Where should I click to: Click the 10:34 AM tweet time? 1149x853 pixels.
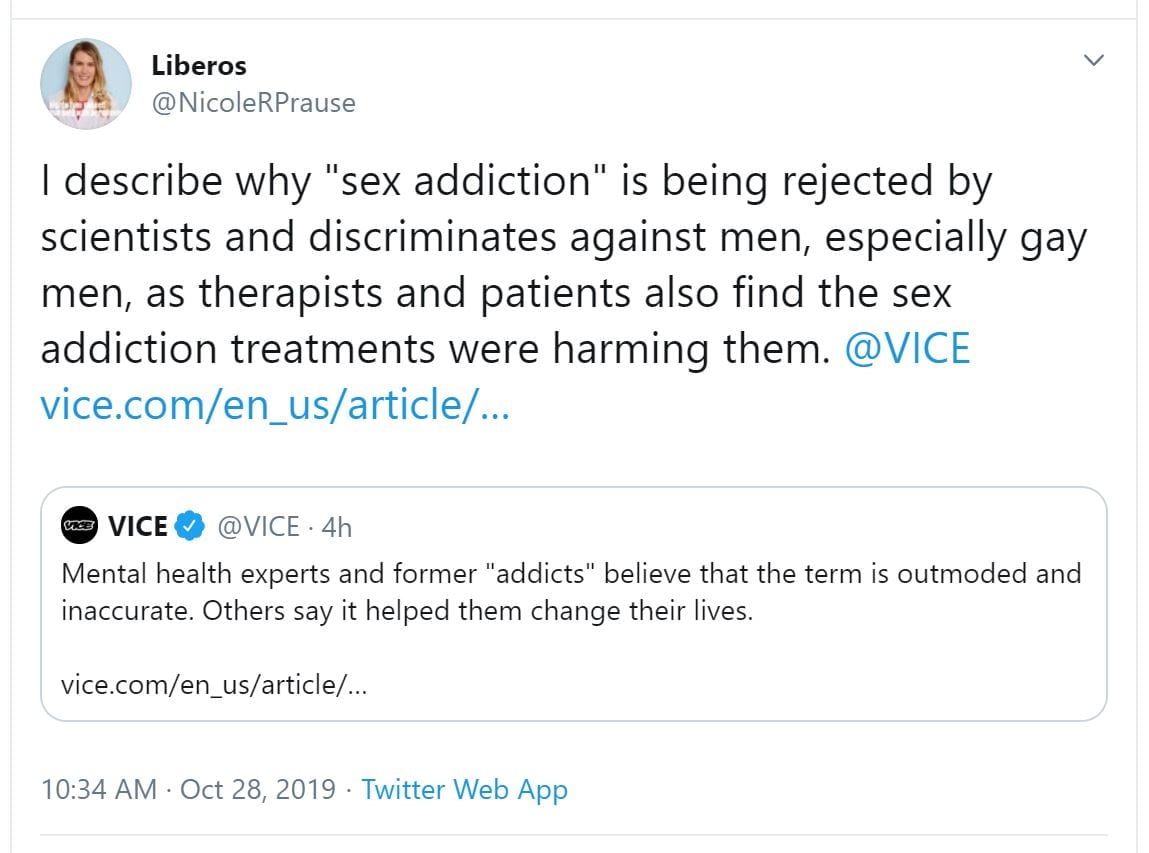tap(99, 789)
